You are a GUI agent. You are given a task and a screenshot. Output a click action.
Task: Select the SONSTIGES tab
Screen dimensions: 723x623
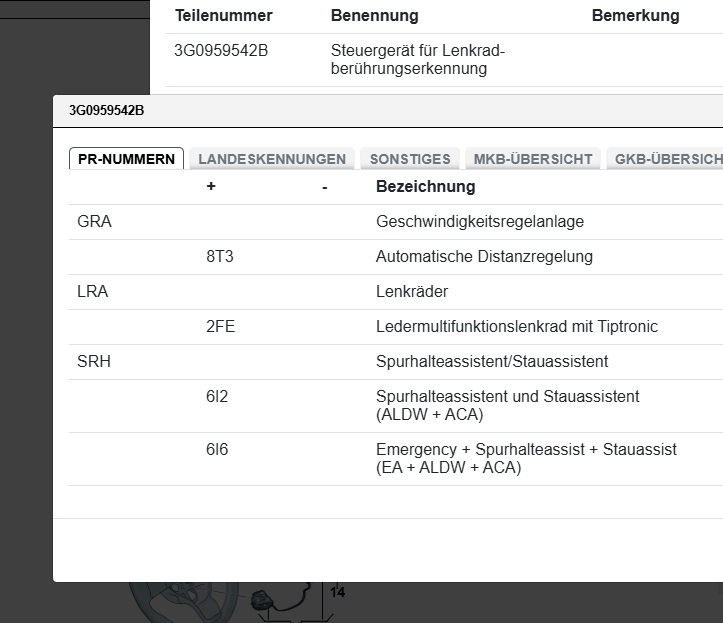pos(410,159)
